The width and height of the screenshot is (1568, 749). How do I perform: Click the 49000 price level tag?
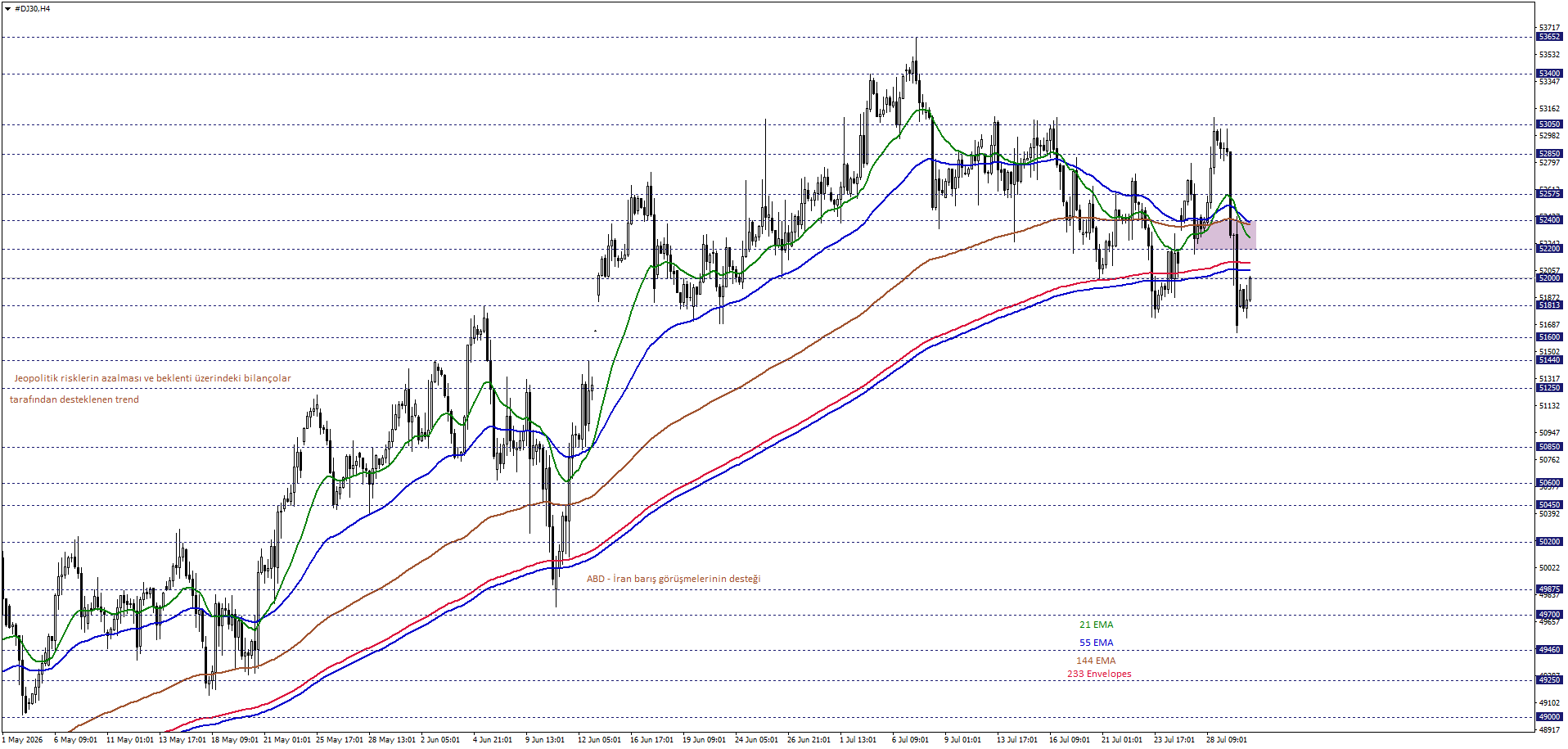click(x=1549, y=717)
